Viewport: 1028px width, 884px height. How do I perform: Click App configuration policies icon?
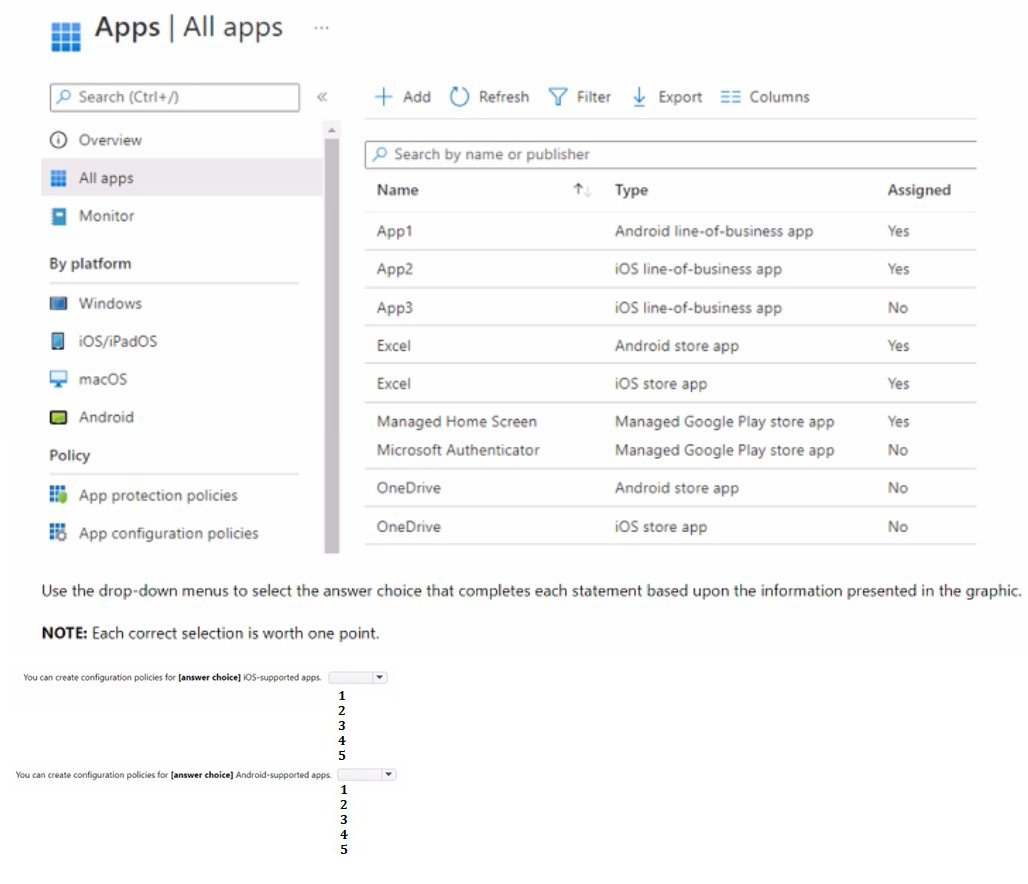click(x=58, y=532)
